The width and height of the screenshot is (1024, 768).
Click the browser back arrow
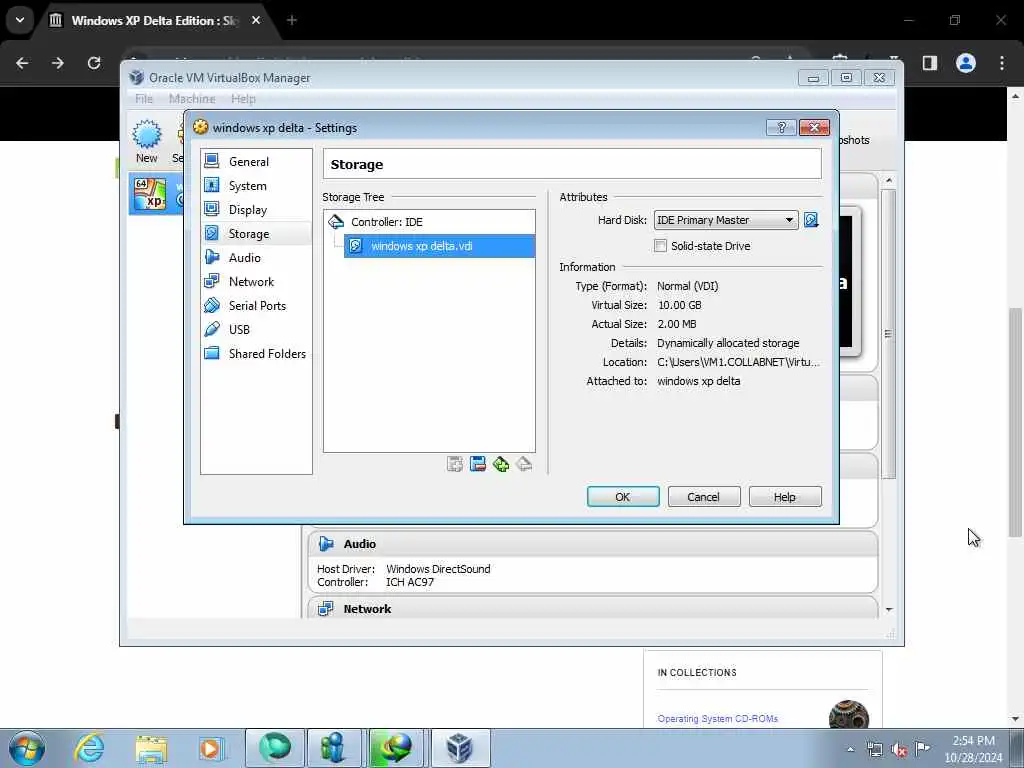pyautogui.click(x=22, y=63)
